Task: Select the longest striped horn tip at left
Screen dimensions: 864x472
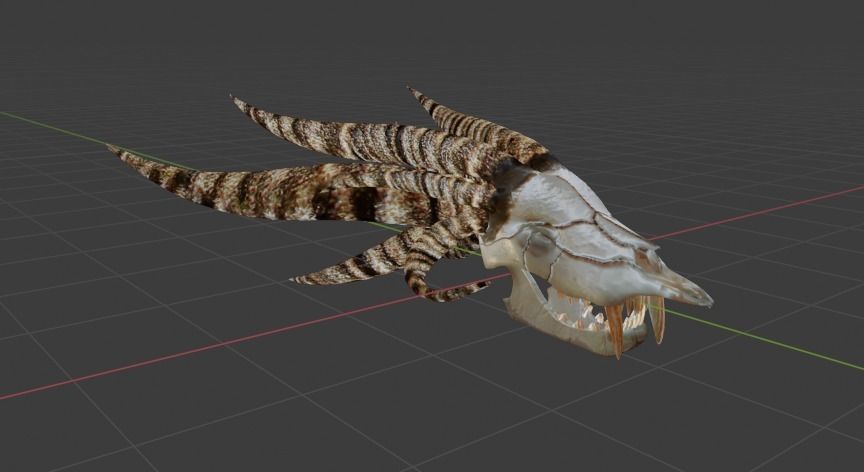Action: (x=118, y=152)
